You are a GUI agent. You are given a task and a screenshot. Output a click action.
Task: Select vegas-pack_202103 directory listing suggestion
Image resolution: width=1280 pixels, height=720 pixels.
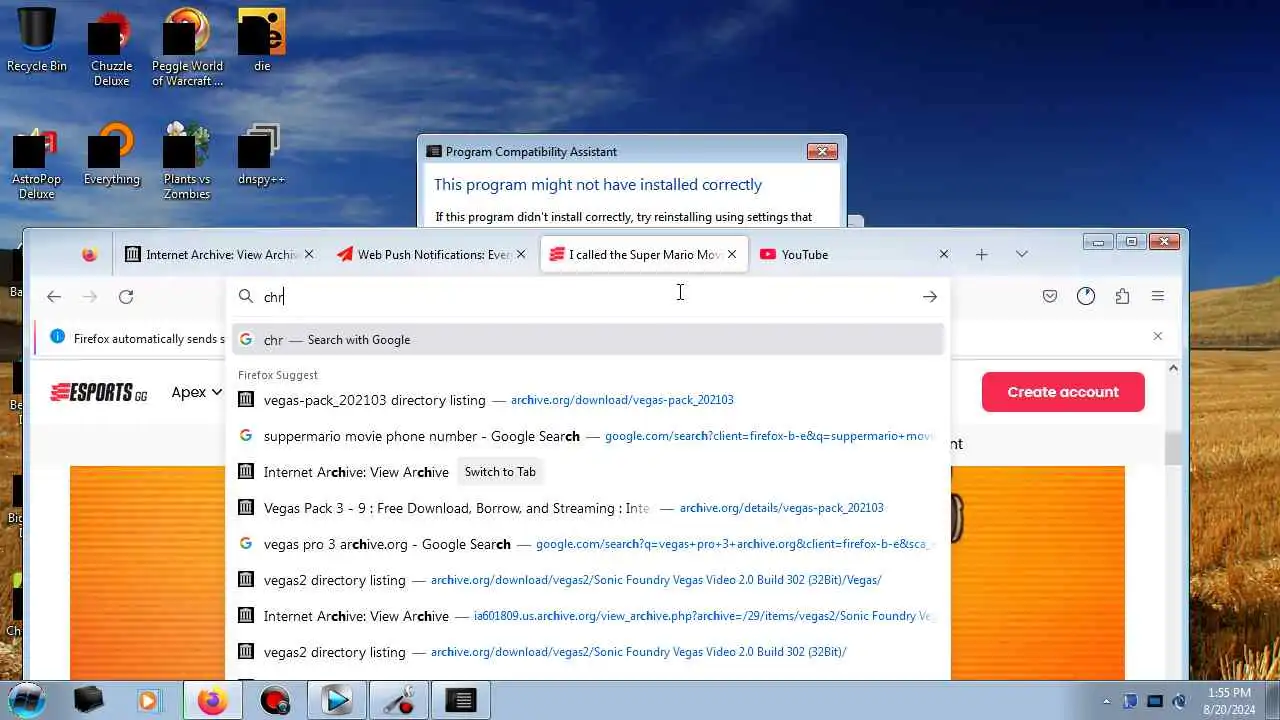[x=588, y=400]
